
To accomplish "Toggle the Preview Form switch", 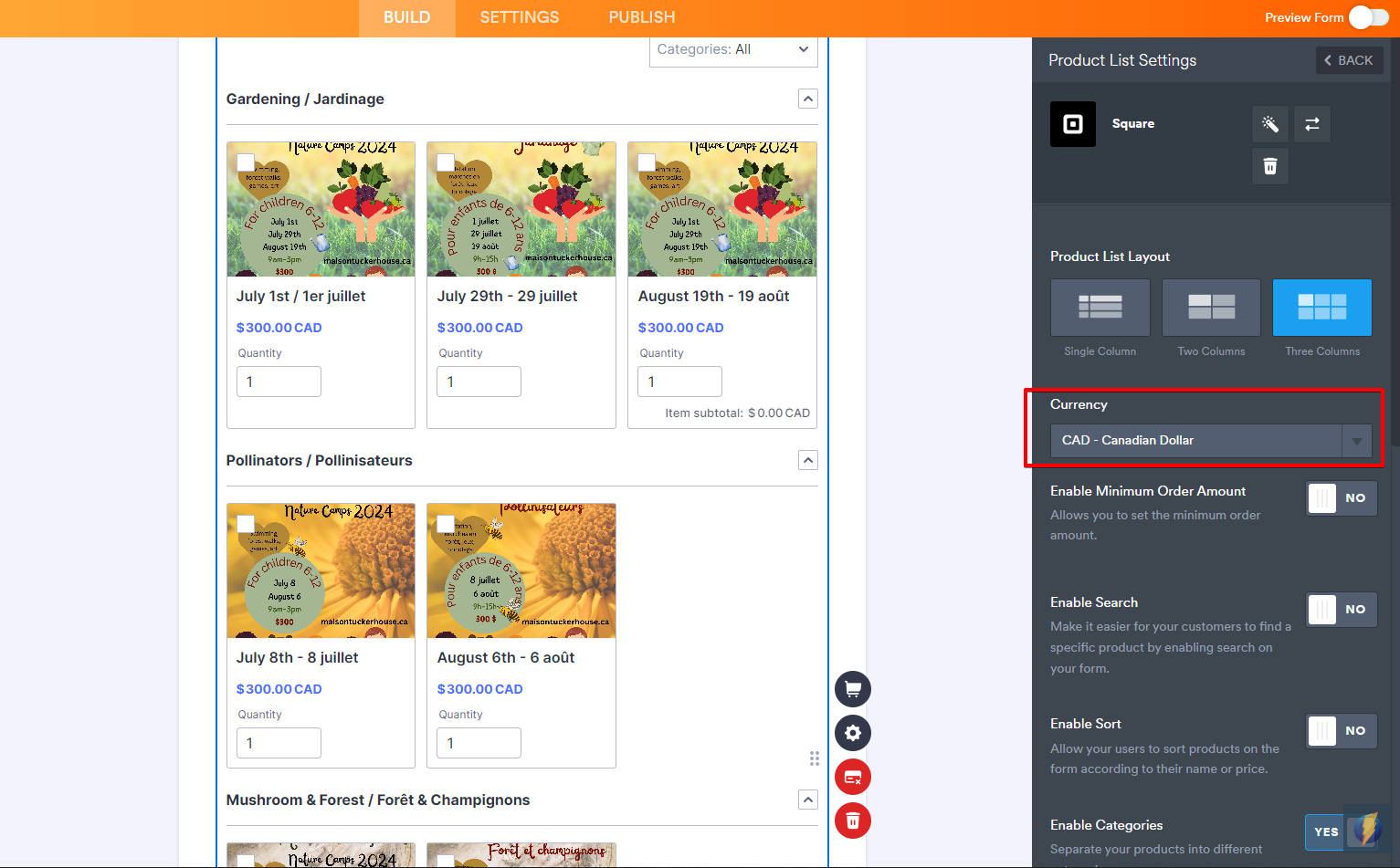I will point(1369,17).
